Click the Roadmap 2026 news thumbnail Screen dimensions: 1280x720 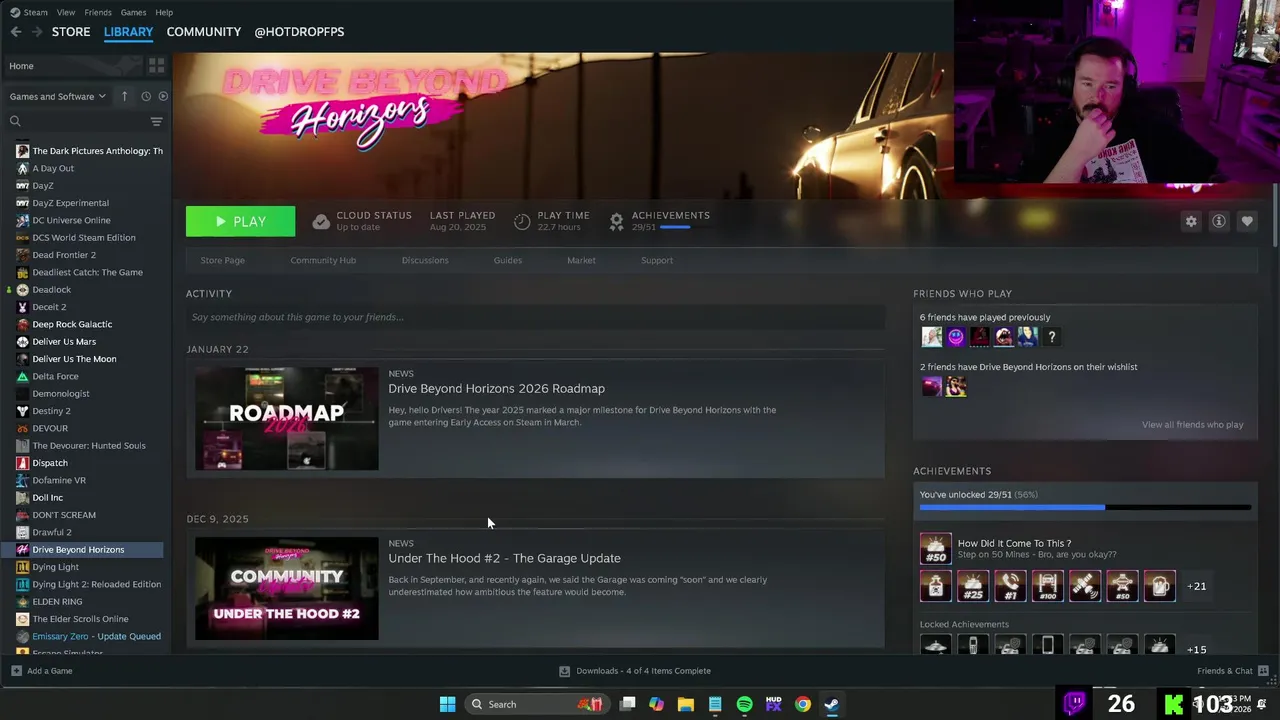[286, 418]
